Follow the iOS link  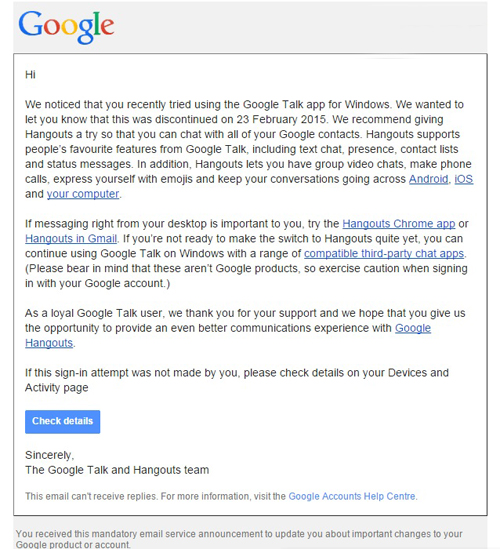(x=464, y=179)
